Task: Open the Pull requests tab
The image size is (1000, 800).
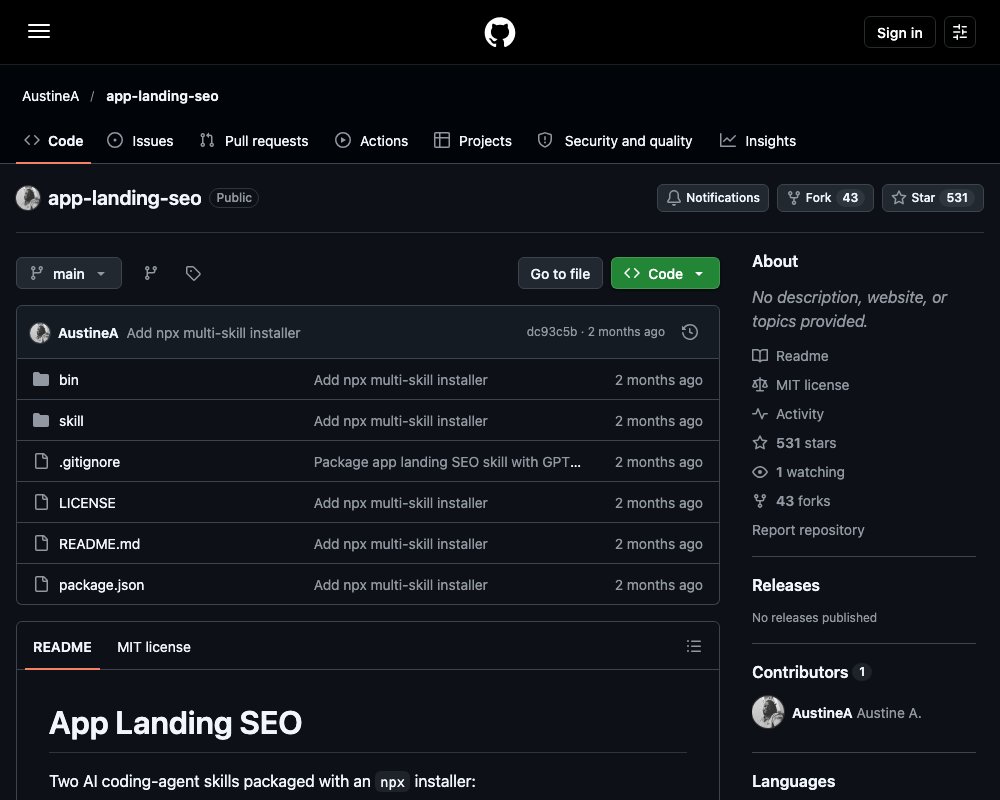Action: coord(254,141)
